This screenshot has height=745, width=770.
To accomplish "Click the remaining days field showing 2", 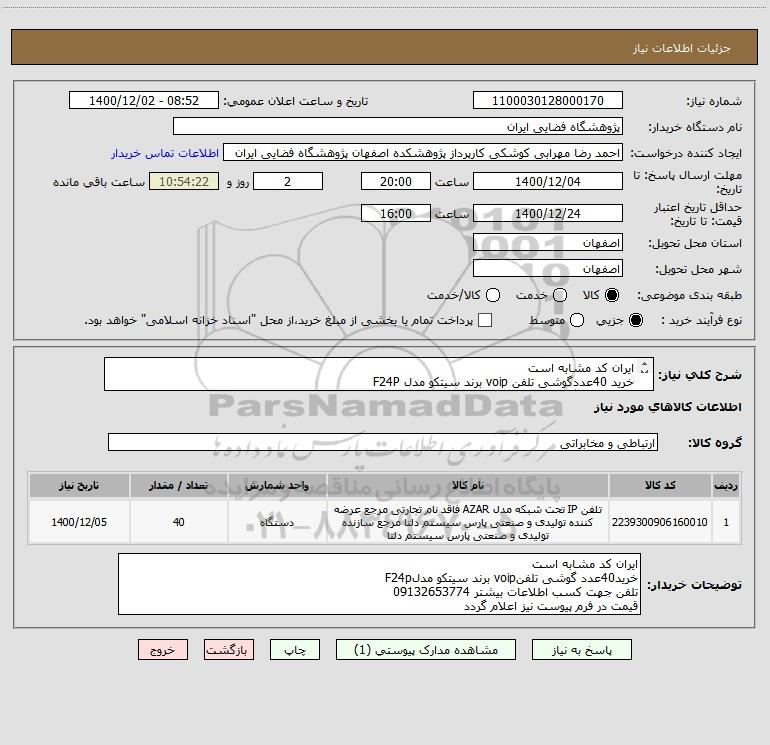I will (288, 181).
